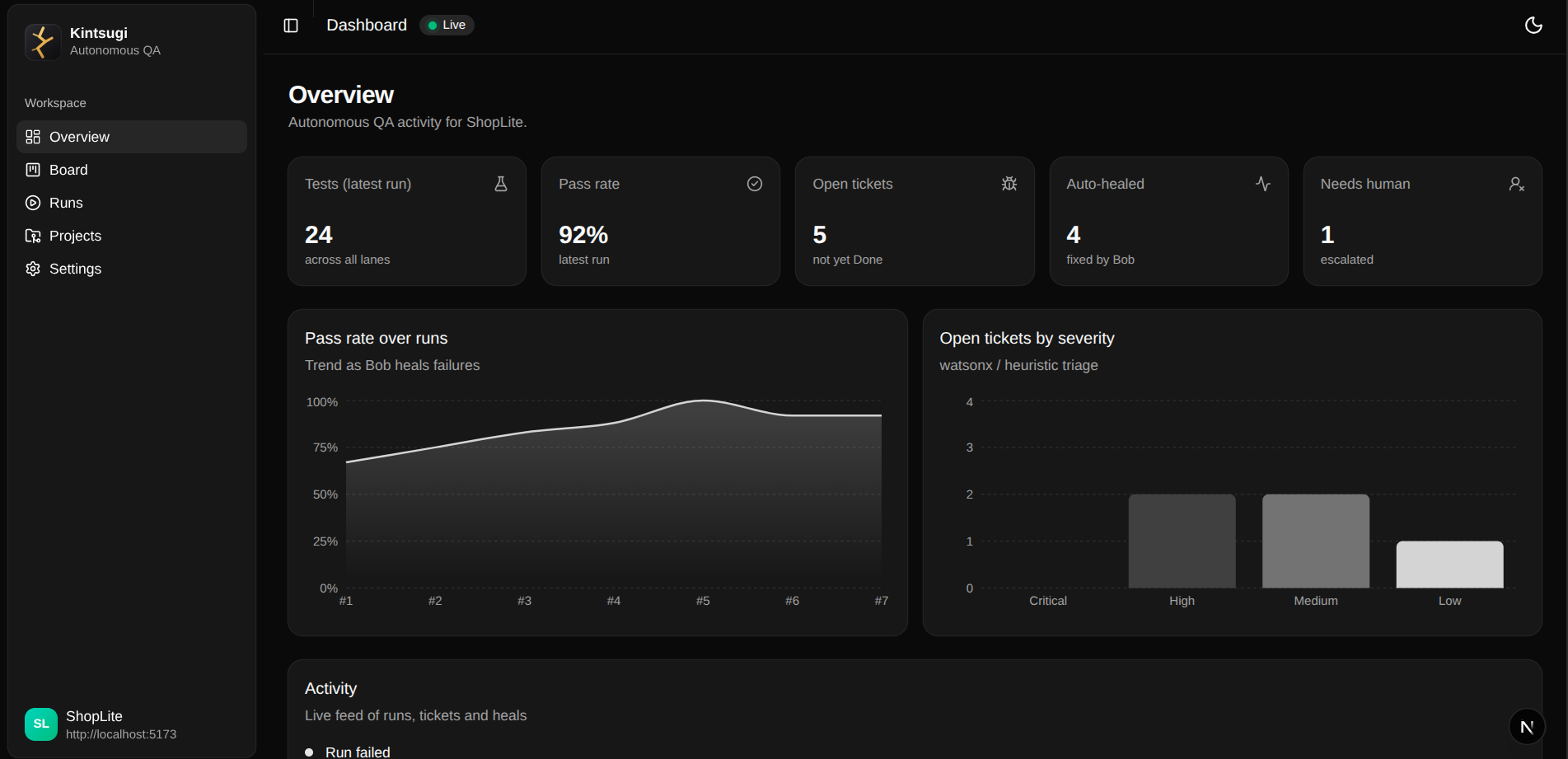Click the '92%' pass rate value
The width and height of the screenshot is (1568, 759).
pos(583,235)
